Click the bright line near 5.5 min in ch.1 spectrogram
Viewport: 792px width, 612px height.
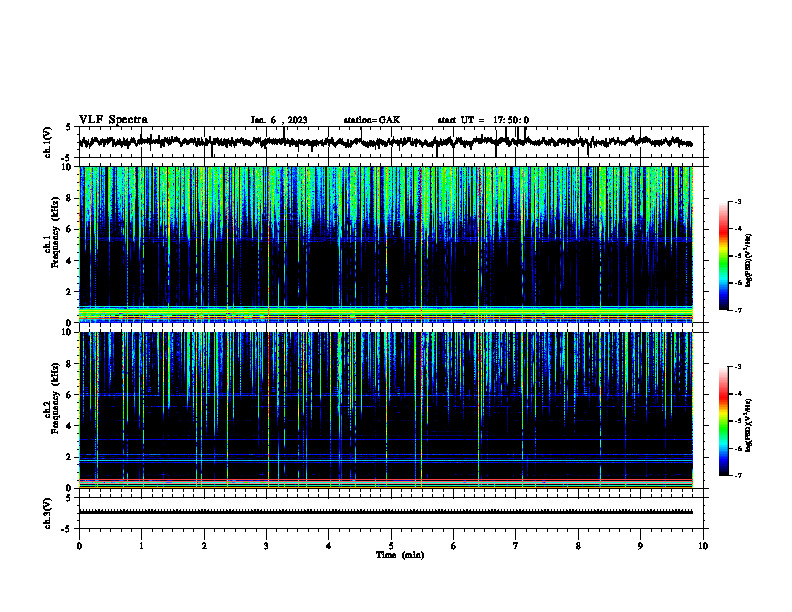point(421,244)
